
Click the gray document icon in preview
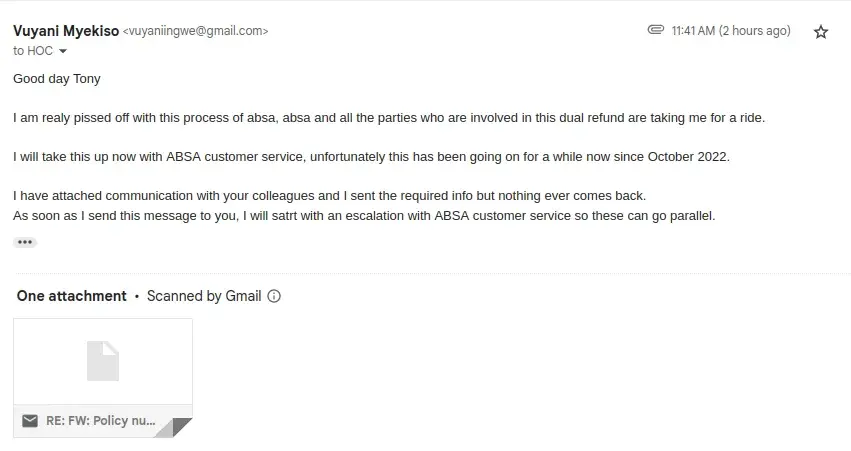[103, 361]
